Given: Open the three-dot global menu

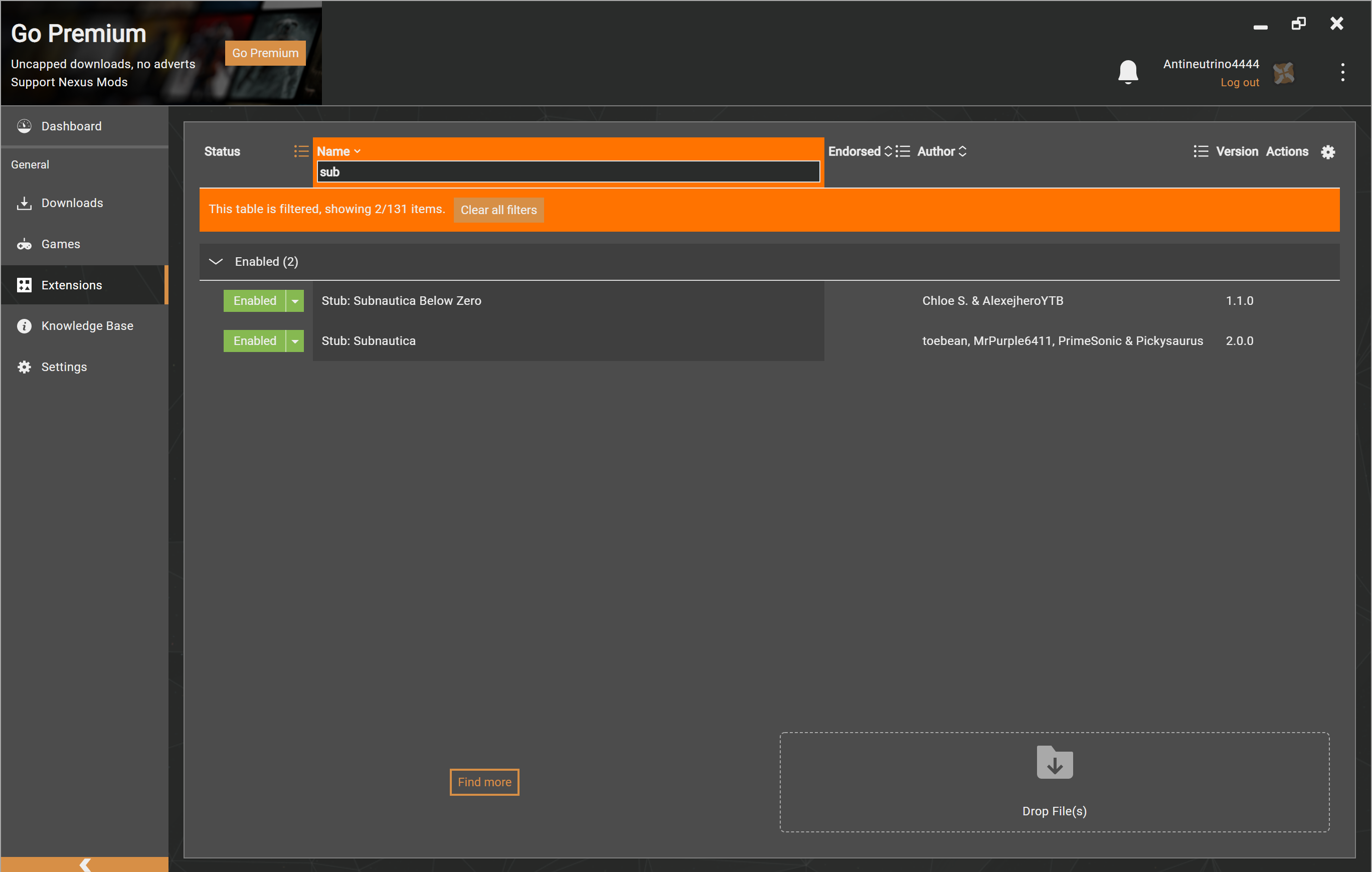Looking at the screenshot, I should tap(1342, 72).
